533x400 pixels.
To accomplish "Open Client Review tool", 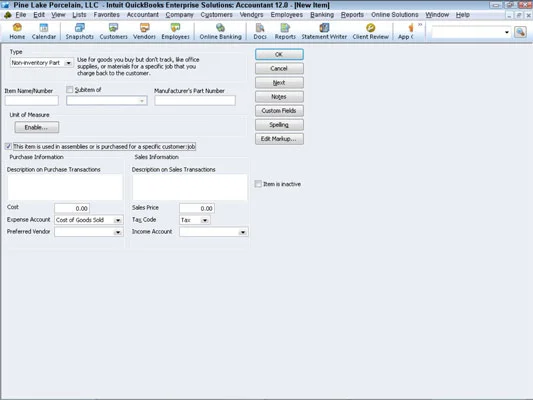I will coord(371,31).
